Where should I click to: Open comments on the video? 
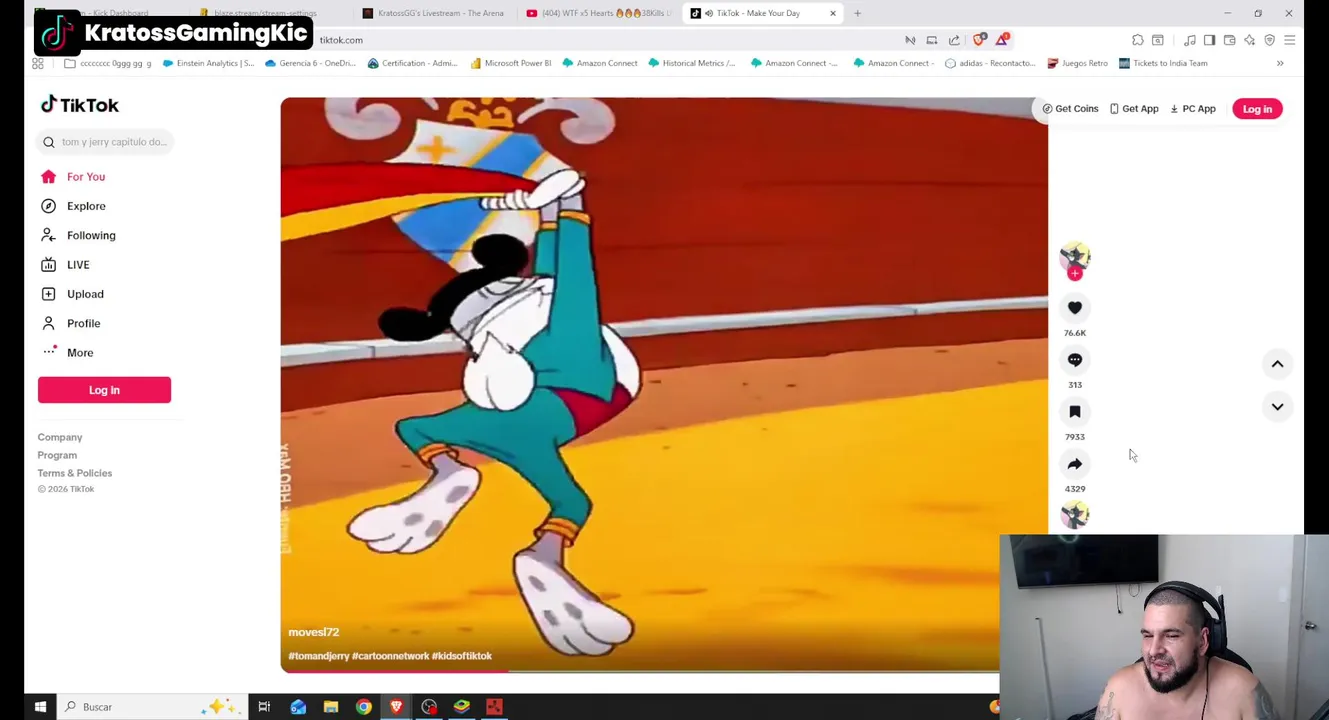(x=1075, y=360)
